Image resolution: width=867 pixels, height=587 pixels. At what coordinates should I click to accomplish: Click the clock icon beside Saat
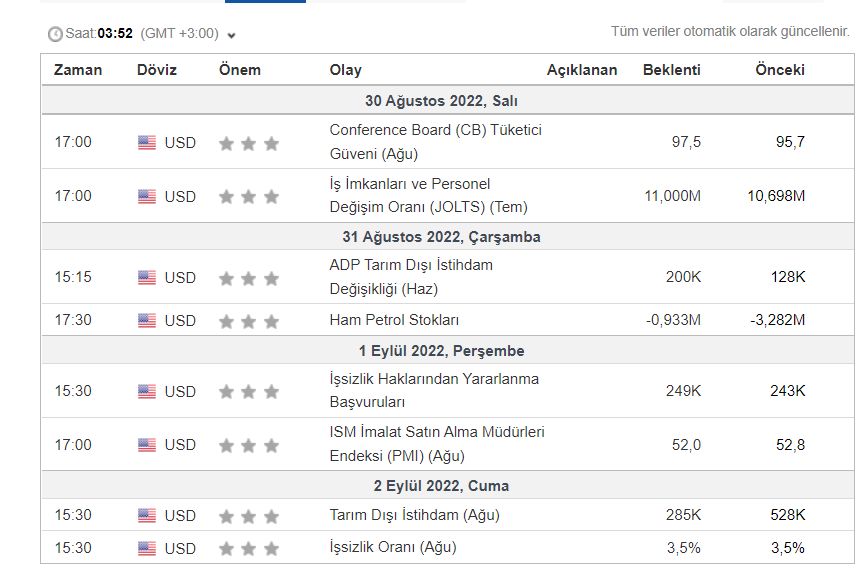(55, 34)
